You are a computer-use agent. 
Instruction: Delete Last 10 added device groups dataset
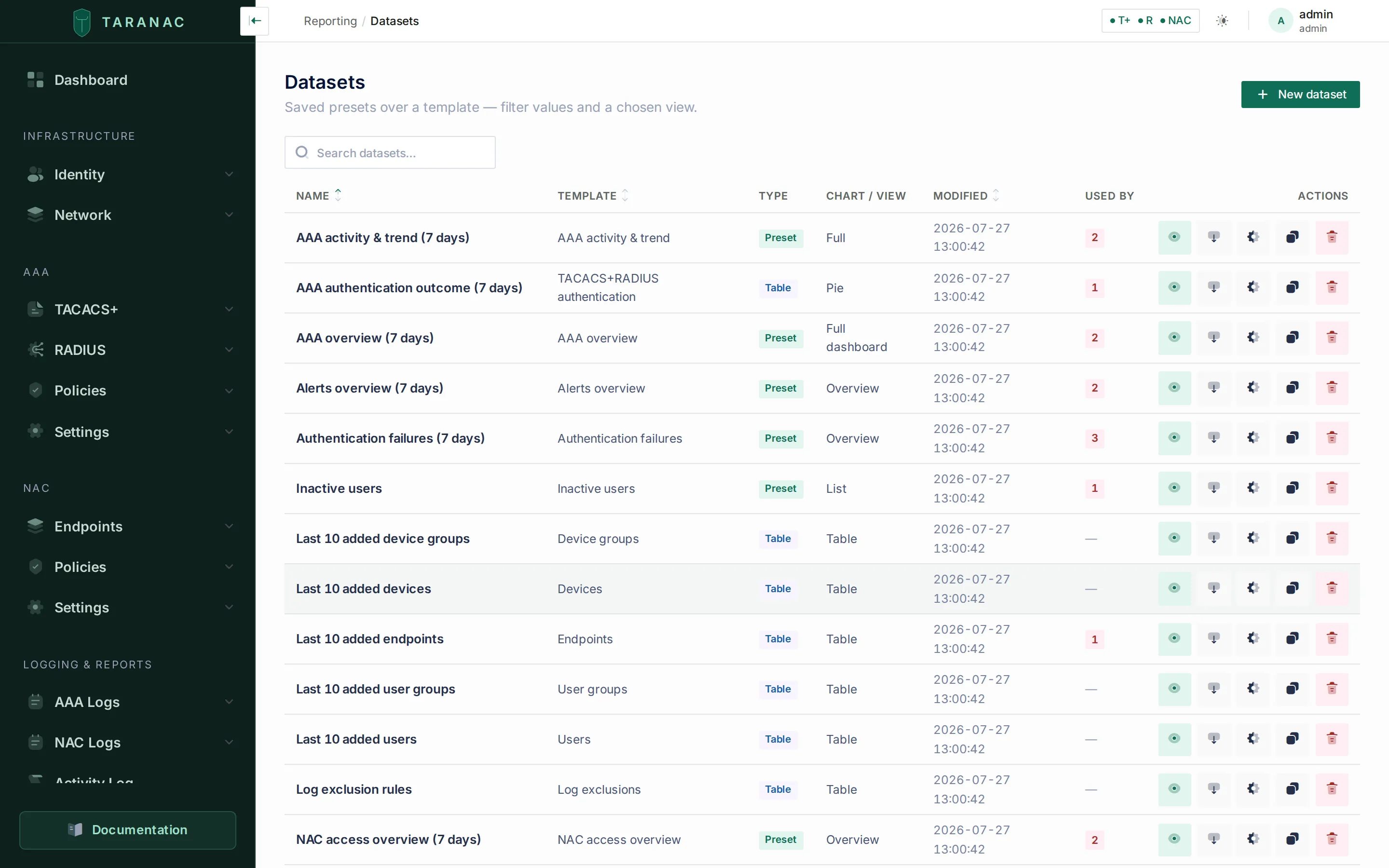pos(1332,539)
